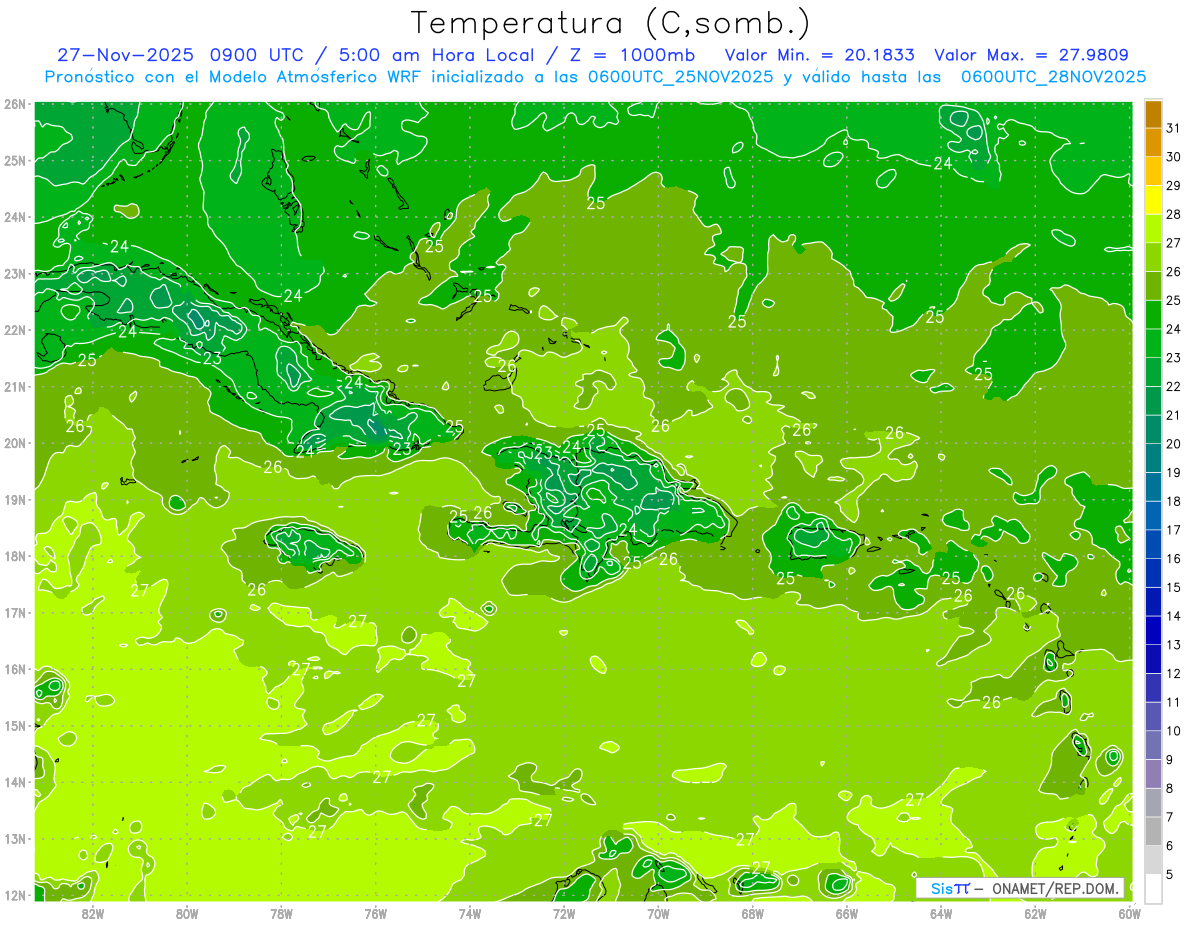Viewport: 1200px width, 927px height.
Task: Select the "68W" longitude axis label
Action: pyautogui.click(x=752, y=913)
